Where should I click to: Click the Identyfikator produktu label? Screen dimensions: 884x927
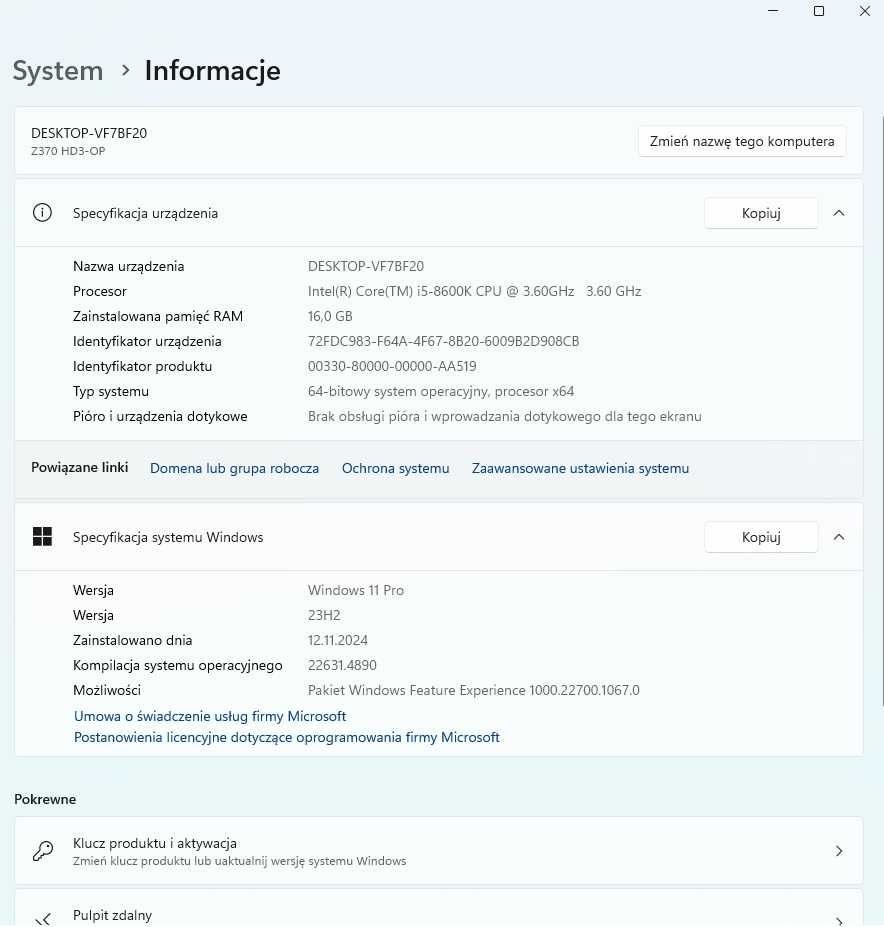tap(143, 367)
